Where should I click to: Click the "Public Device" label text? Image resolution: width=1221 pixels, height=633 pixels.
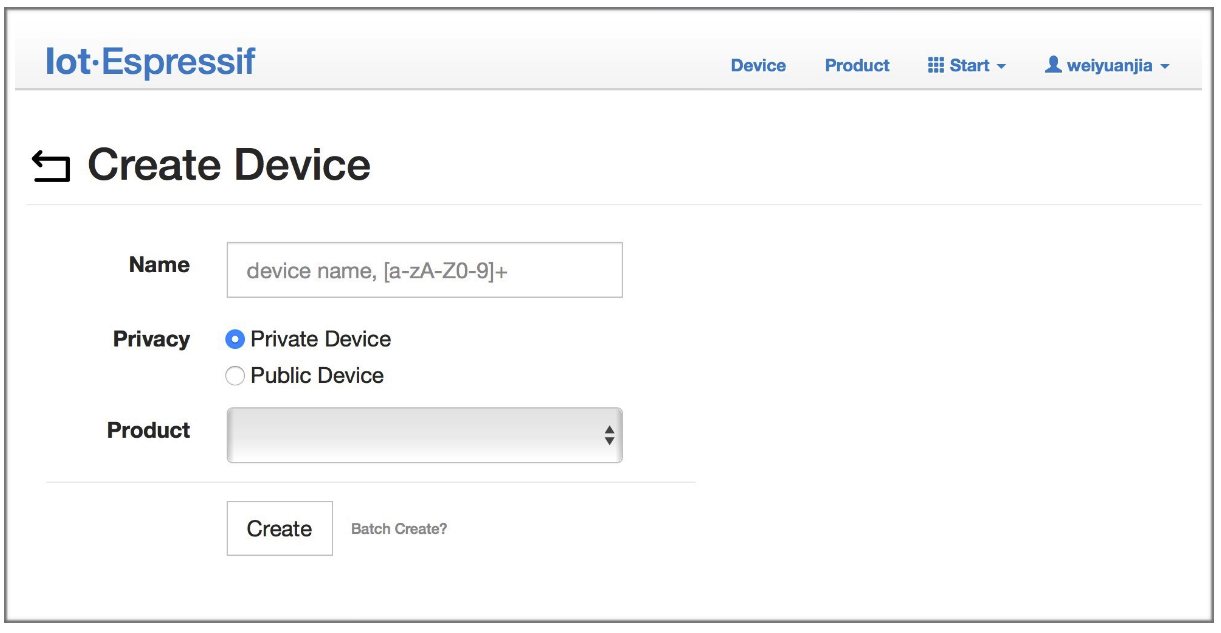tap(317, 376)
